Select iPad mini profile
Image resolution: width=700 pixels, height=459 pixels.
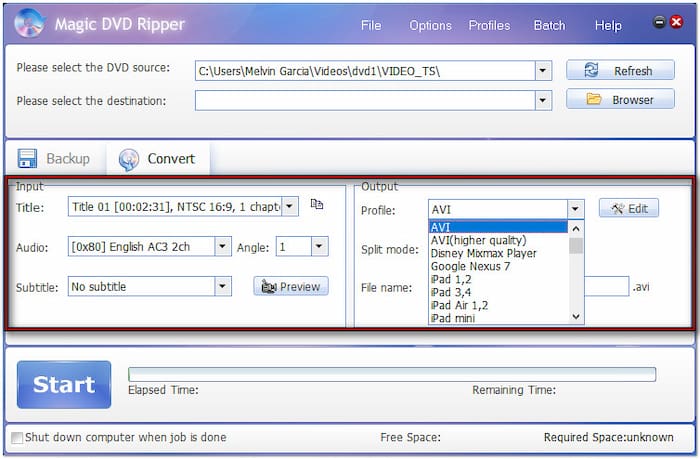point(498,318)
